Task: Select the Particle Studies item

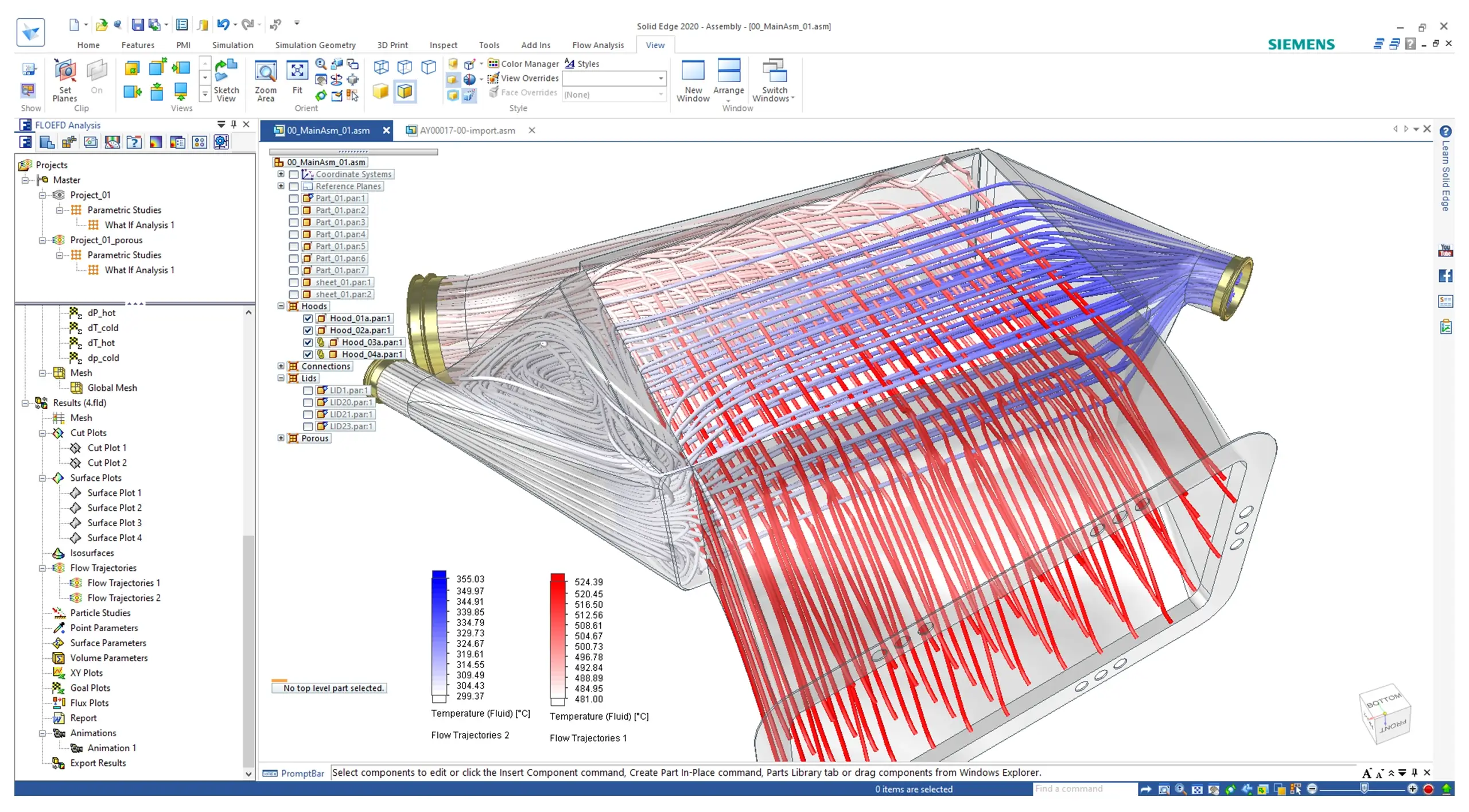Action: (x=100, y=613)
